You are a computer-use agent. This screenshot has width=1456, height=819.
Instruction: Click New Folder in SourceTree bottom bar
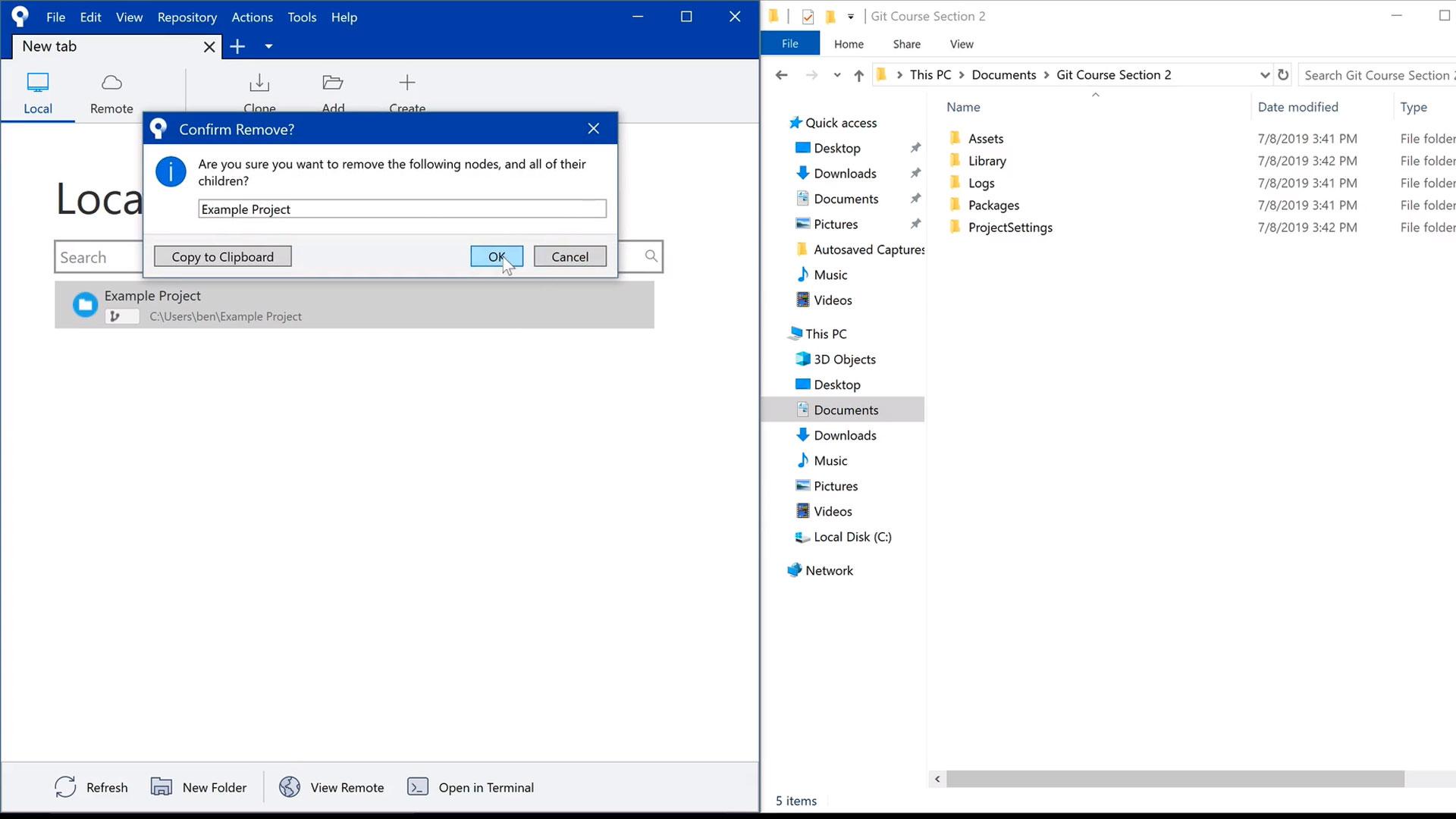tap(199, 787)
